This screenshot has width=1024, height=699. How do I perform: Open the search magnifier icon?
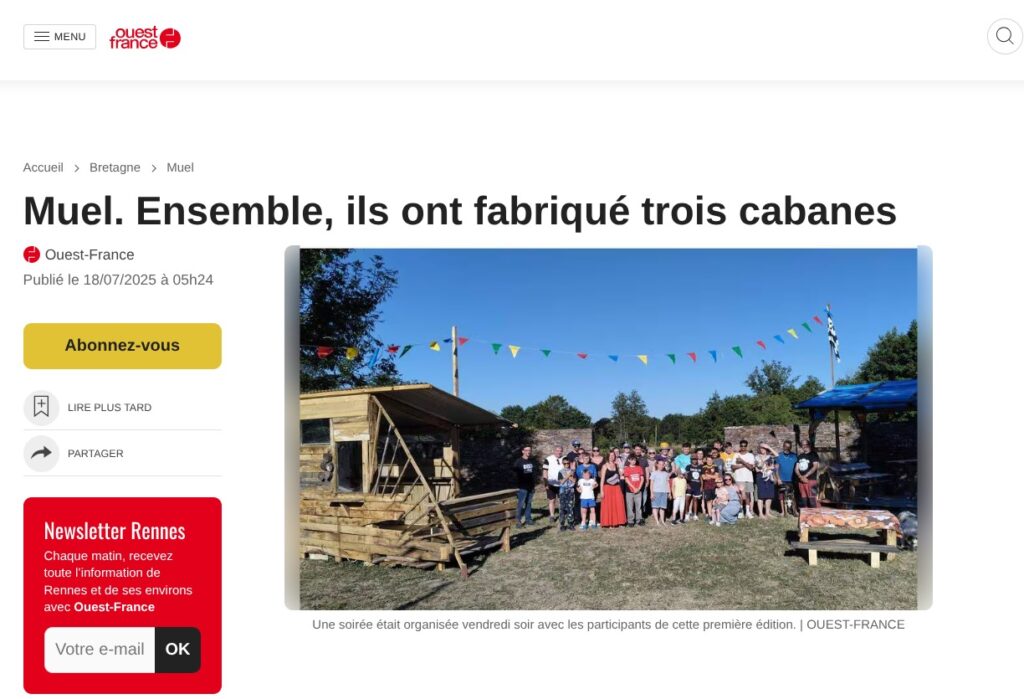coord(1004,36)
